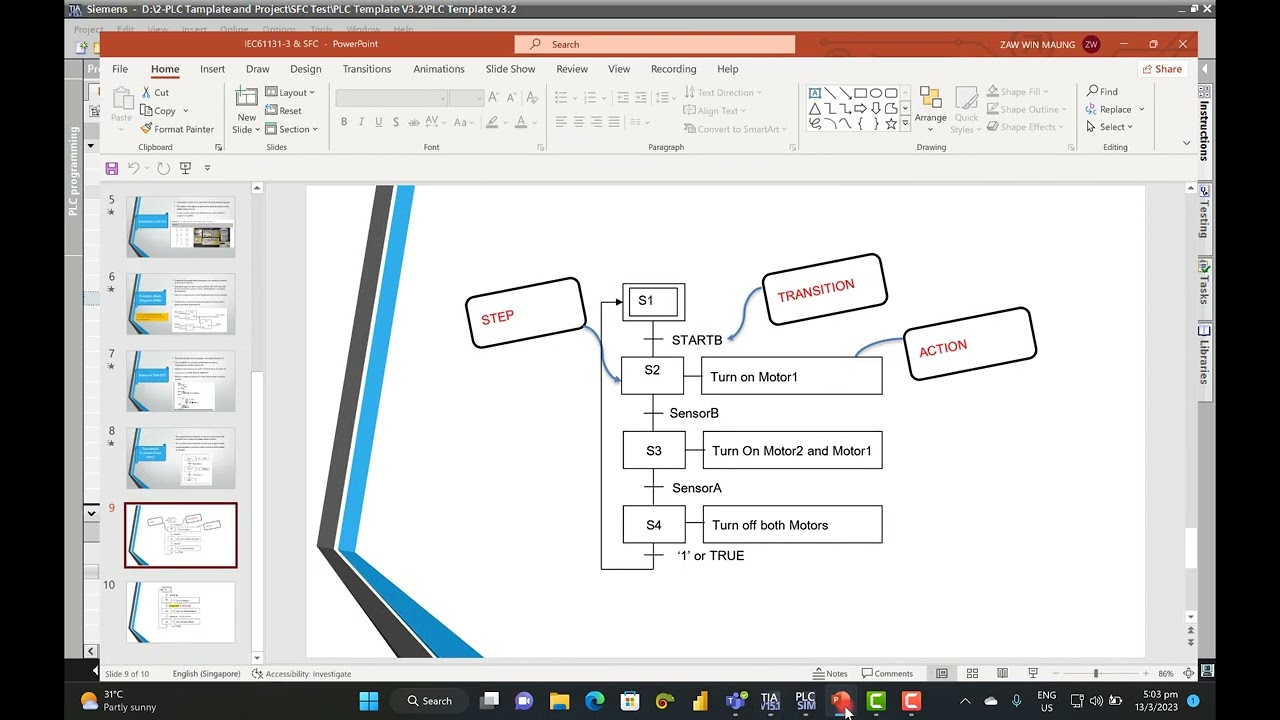Select slide 10 thumbnail

click(x=180, y=612)
